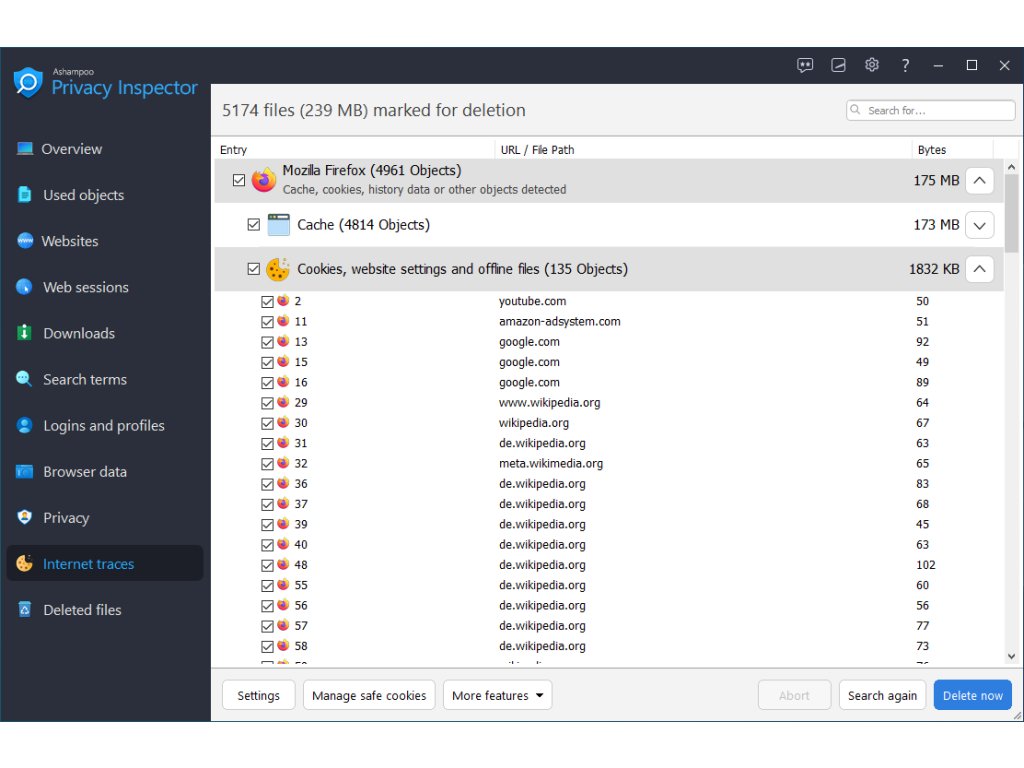
Task: Uncheck the Mozilla Firefox group checkbox
Action: 238,181
